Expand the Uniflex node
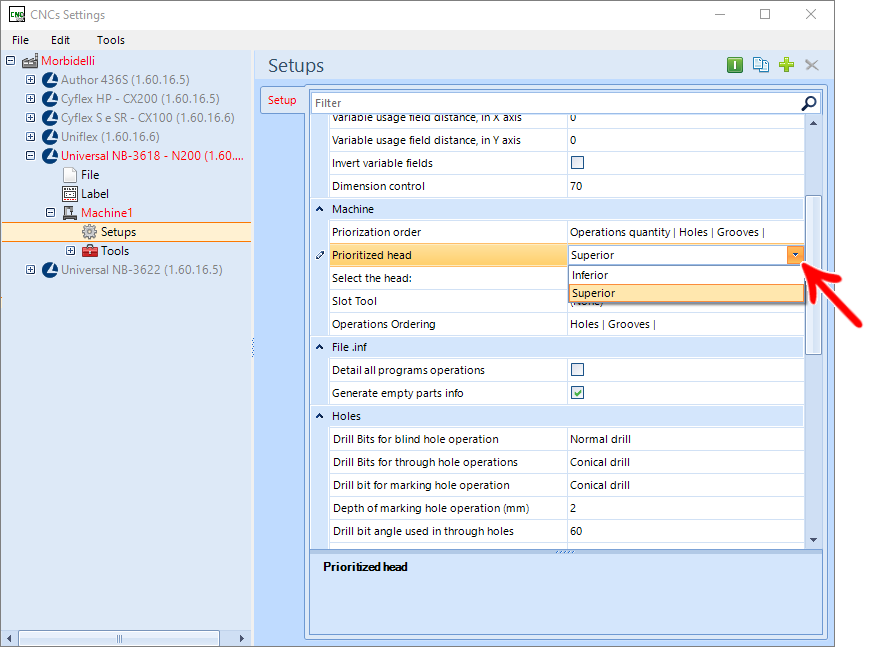The width and height of the screenshot is (874, 647). 31,137
